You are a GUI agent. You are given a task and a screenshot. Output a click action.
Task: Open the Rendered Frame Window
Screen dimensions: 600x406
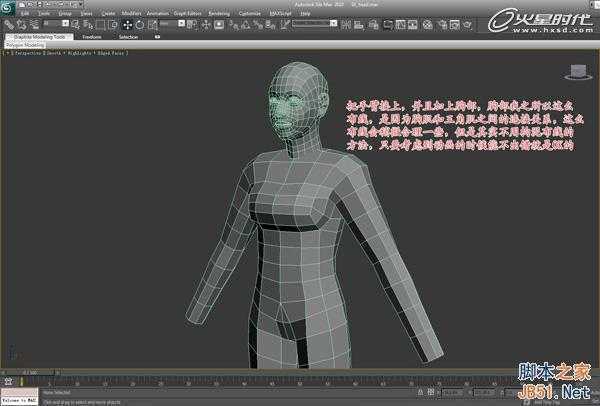[x=455, y=25]
